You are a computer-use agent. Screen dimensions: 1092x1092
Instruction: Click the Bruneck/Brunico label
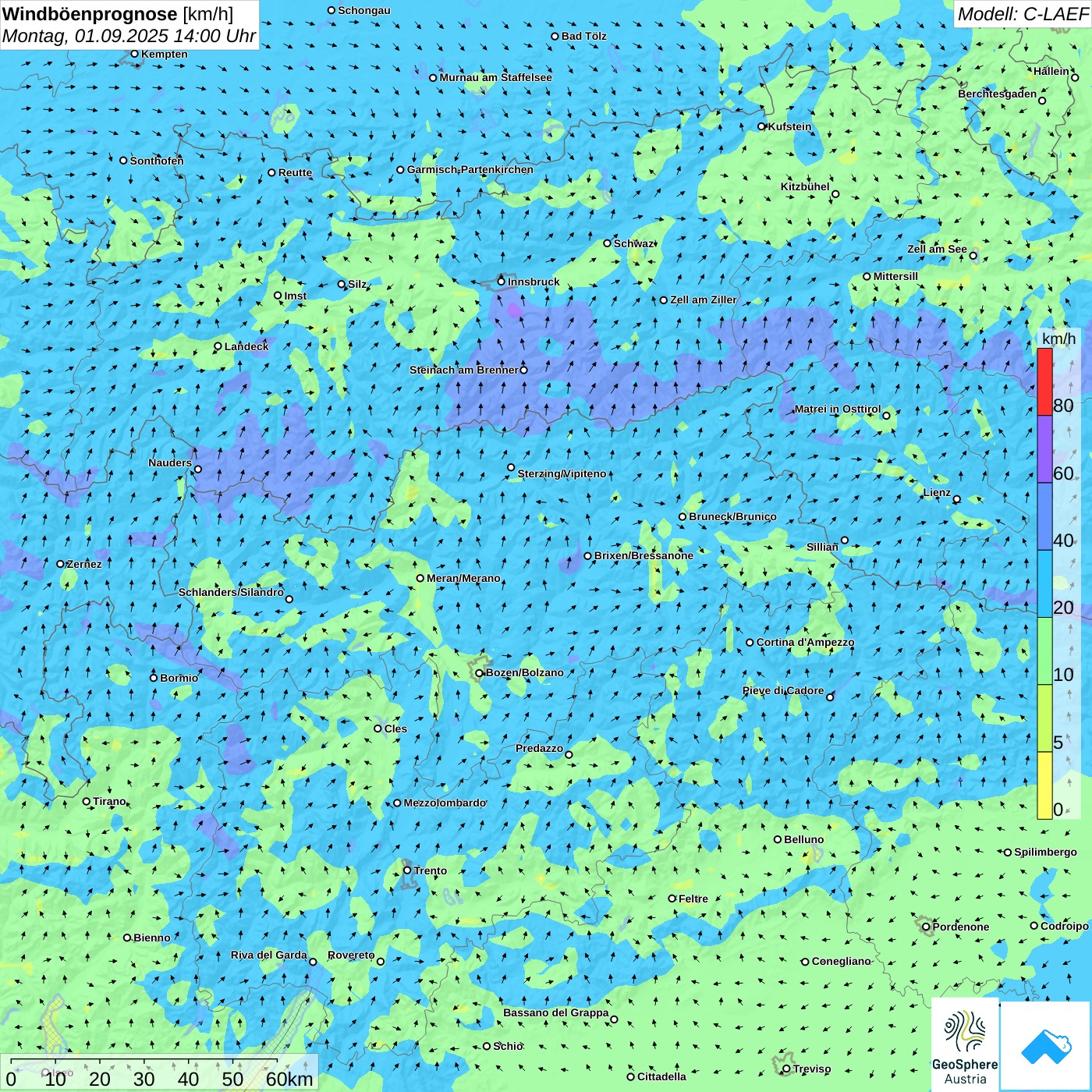tap(732, 516)
